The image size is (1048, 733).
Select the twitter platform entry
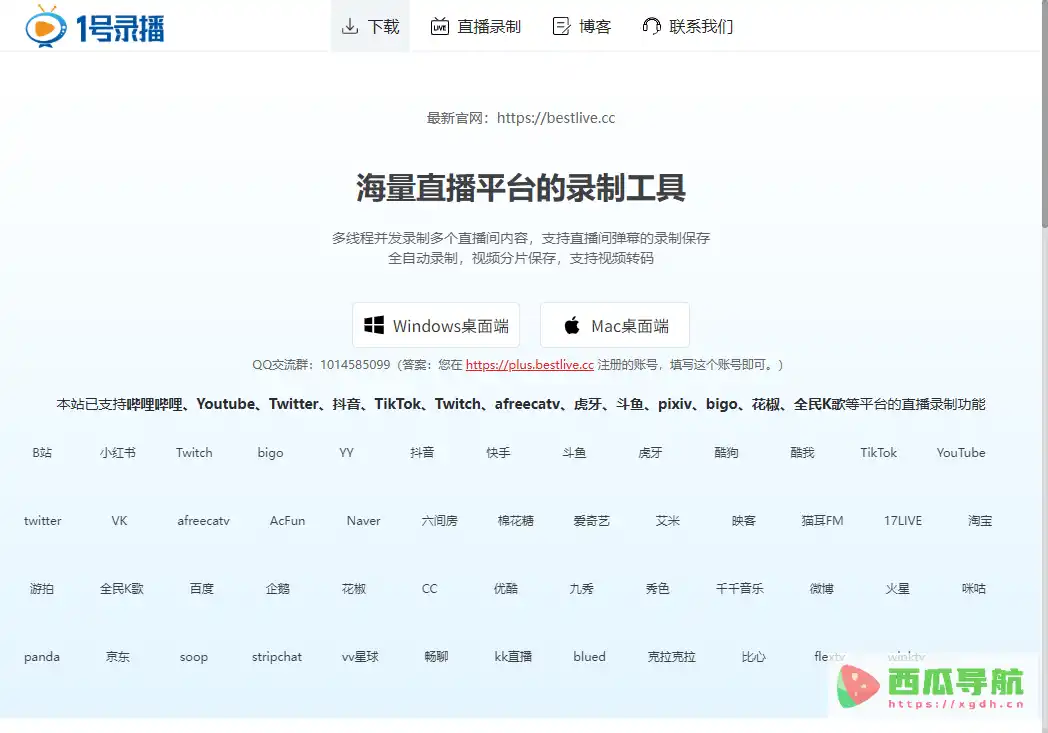(42, 521)
